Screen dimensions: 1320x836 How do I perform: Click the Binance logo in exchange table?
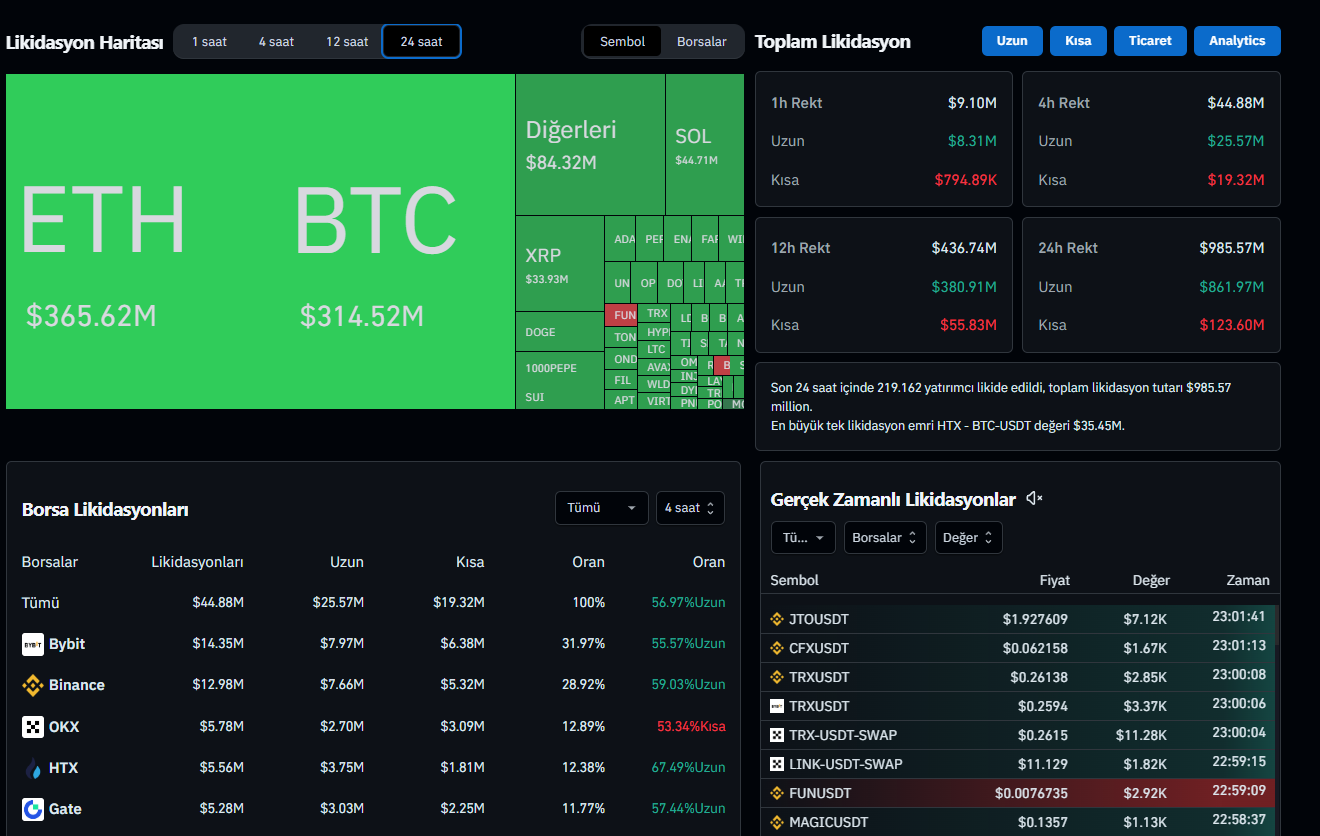[x=33, y=685]
